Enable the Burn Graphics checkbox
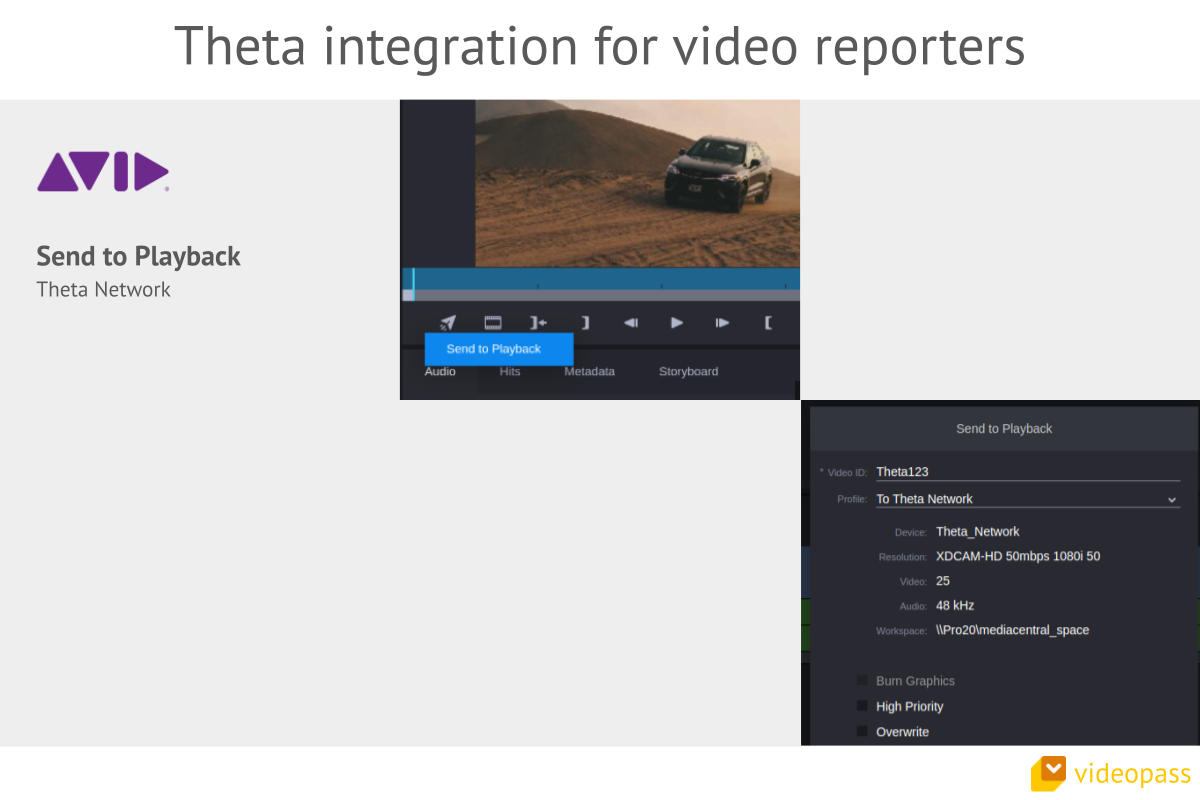 862,681
